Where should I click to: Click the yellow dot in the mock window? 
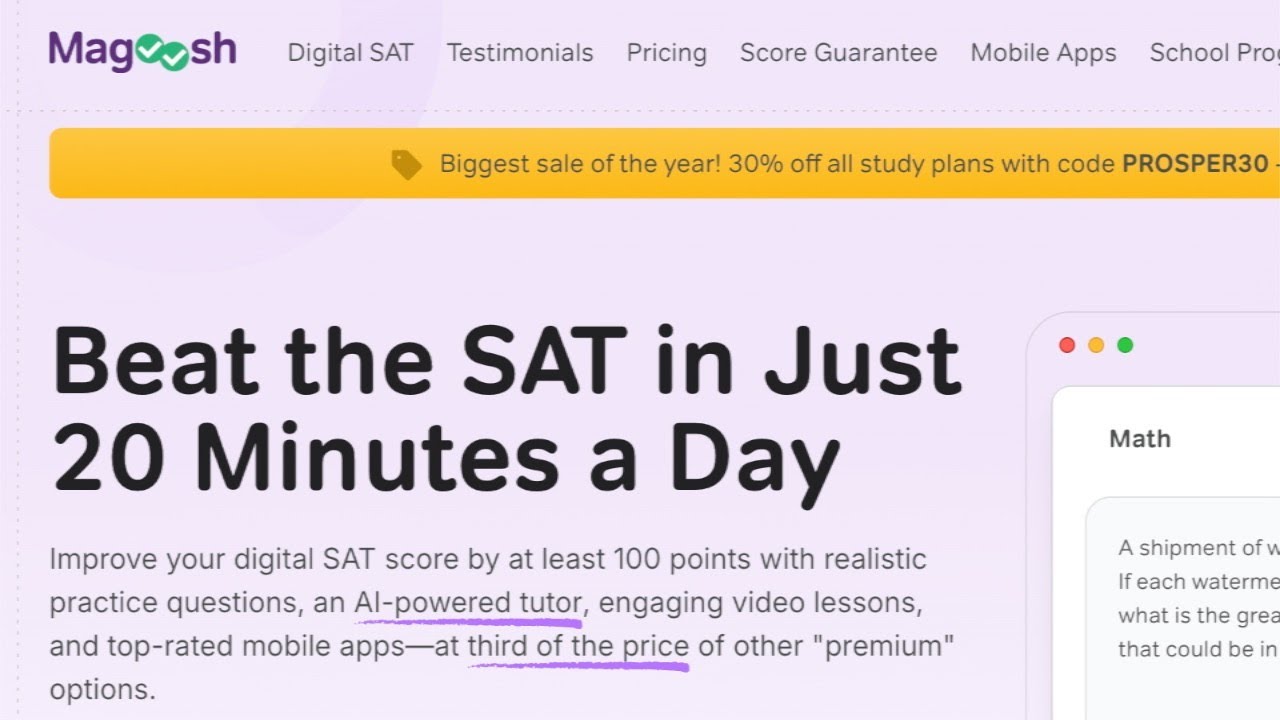1096,345
